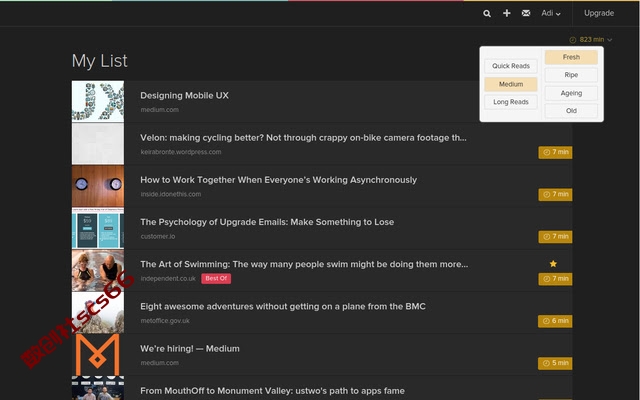Toggle the Old age filter

click(x=571, y=111)
